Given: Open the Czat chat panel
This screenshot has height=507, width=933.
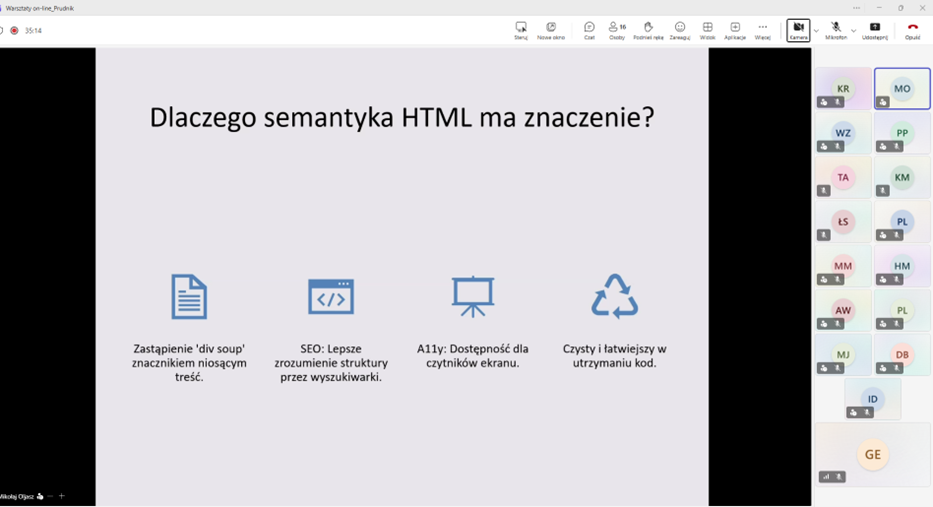Looking at the screenshot, I should pos(589,30).
